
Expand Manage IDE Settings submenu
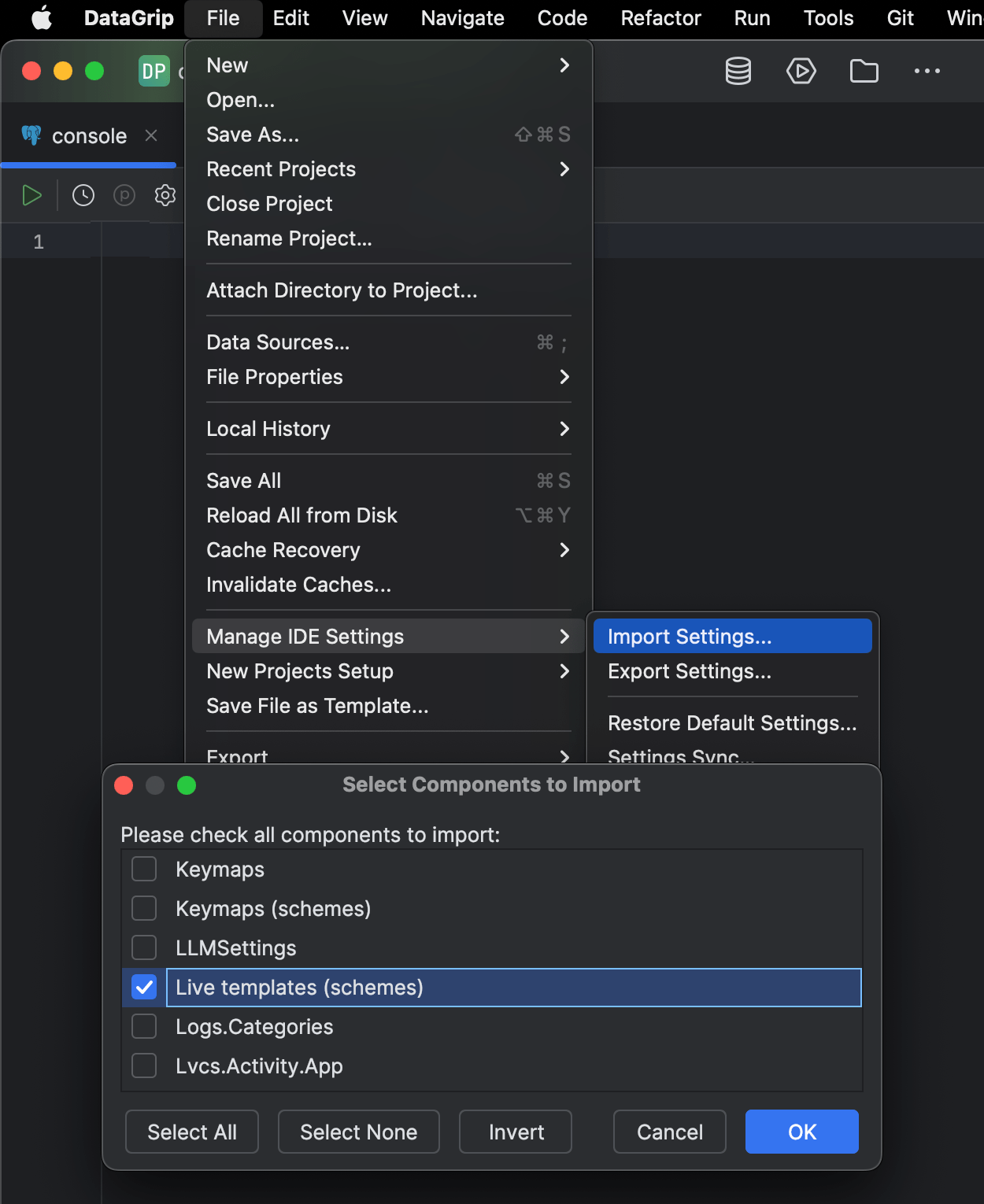point(564,637)
